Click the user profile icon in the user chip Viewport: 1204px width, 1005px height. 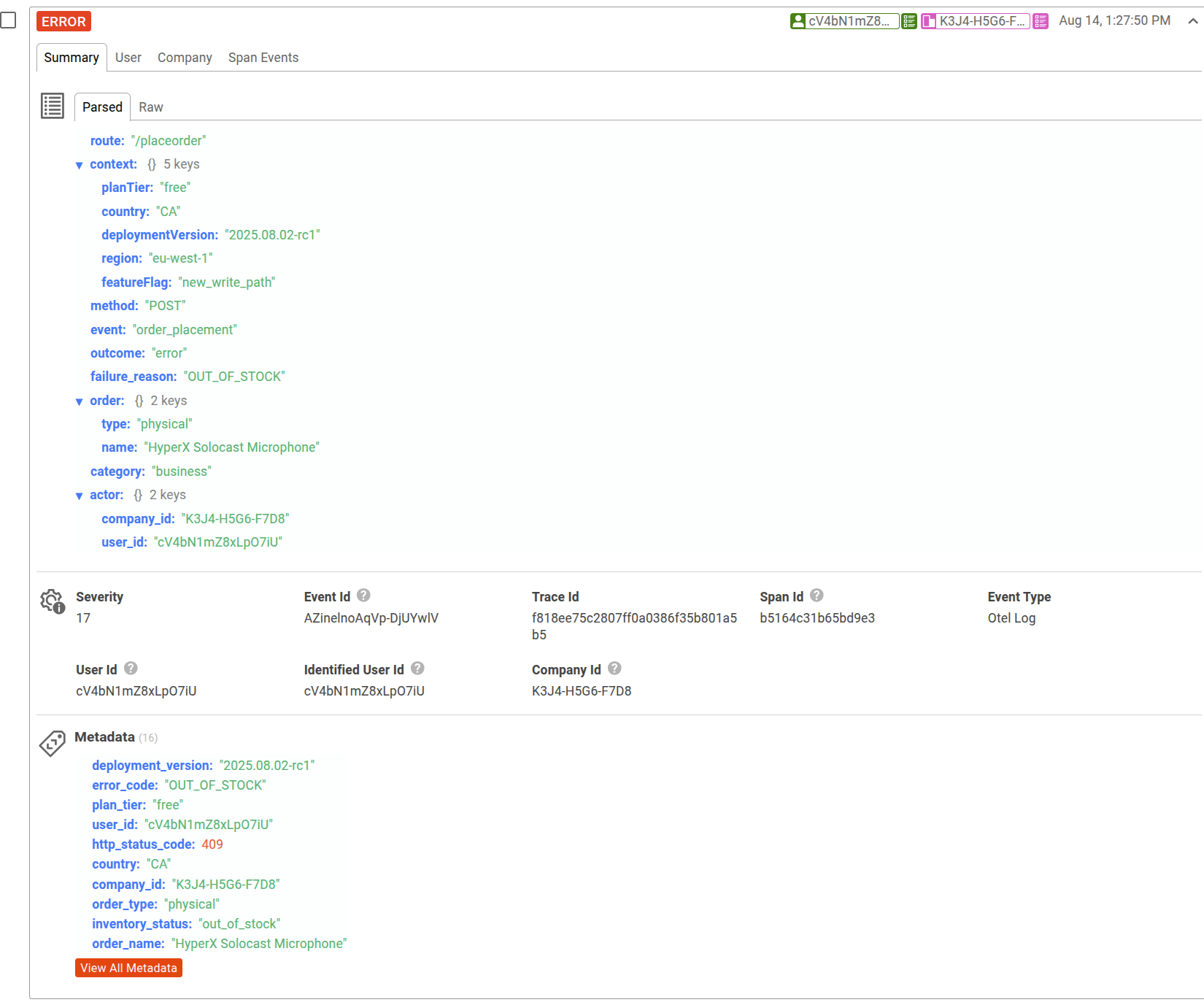(x=798, y=21)
